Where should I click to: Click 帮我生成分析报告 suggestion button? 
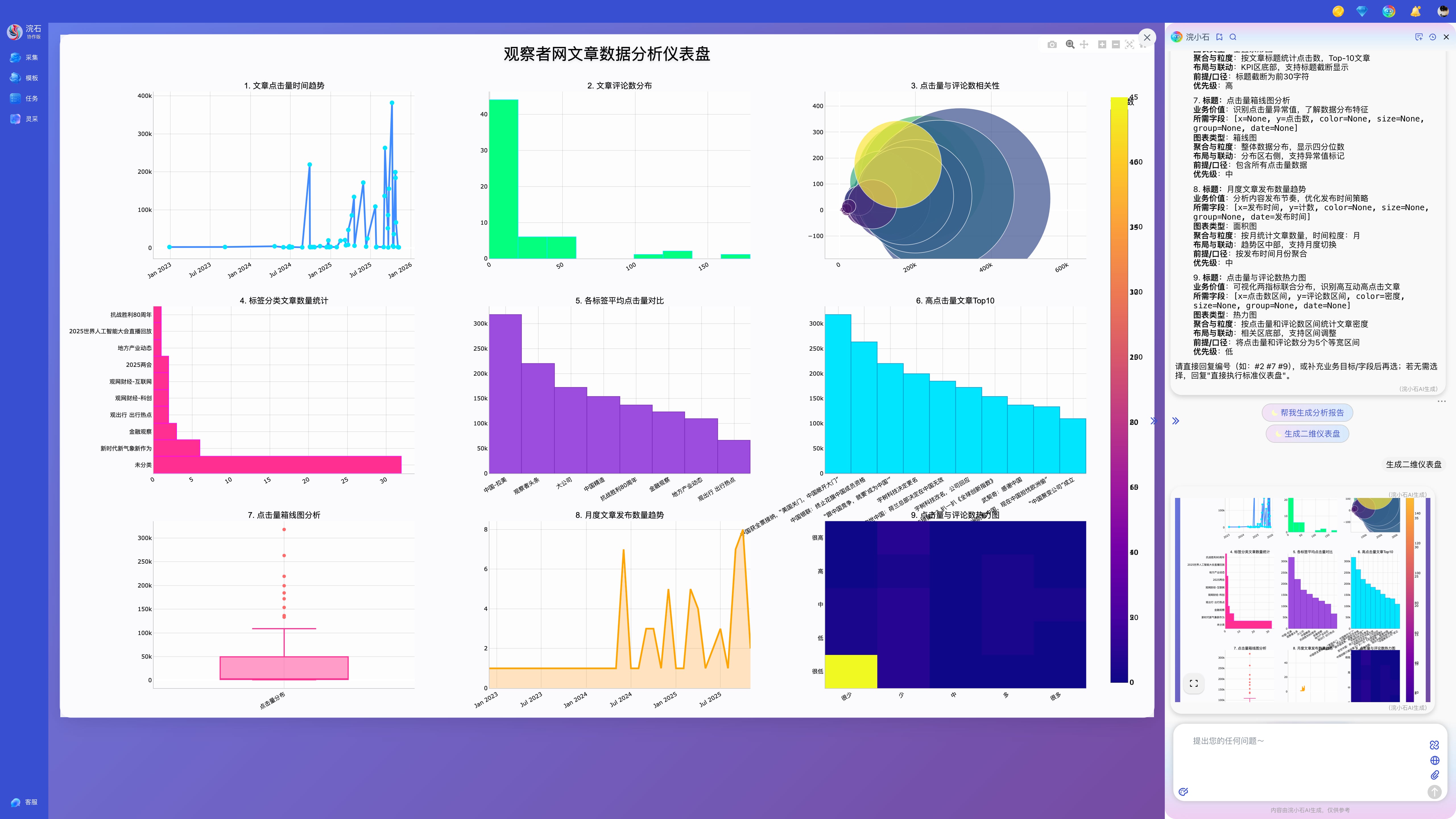pyautogui.click(x=1307, y=413)
